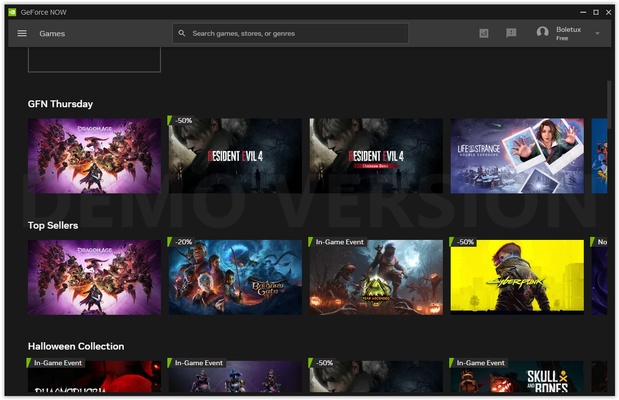The height and width of the screenshot is (400, 619).
Task: Open the Life is Strange Double Exposure tile
Action: click(x=517, y=156)
